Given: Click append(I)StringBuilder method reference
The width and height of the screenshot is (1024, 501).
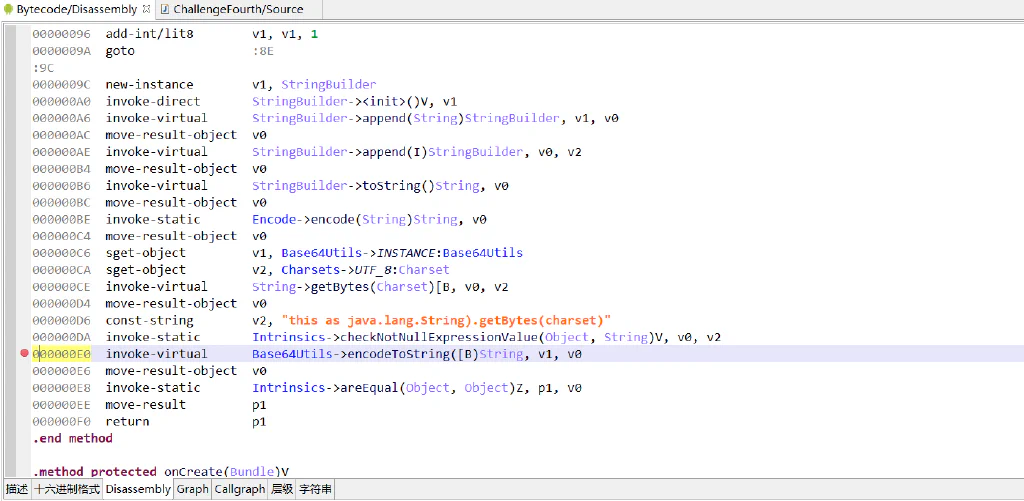Looking at the screenshot, I should [387, 152].
